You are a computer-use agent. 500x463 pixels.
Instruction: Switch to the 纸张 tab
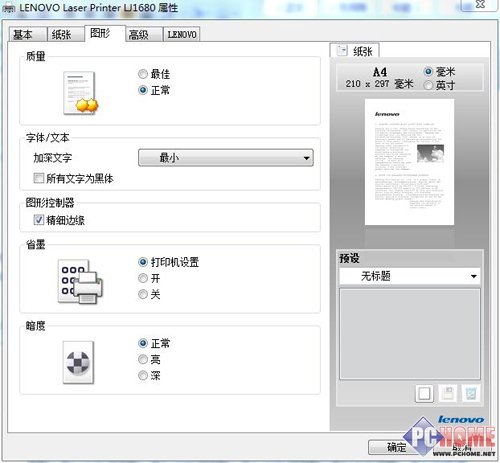point(65,34)
